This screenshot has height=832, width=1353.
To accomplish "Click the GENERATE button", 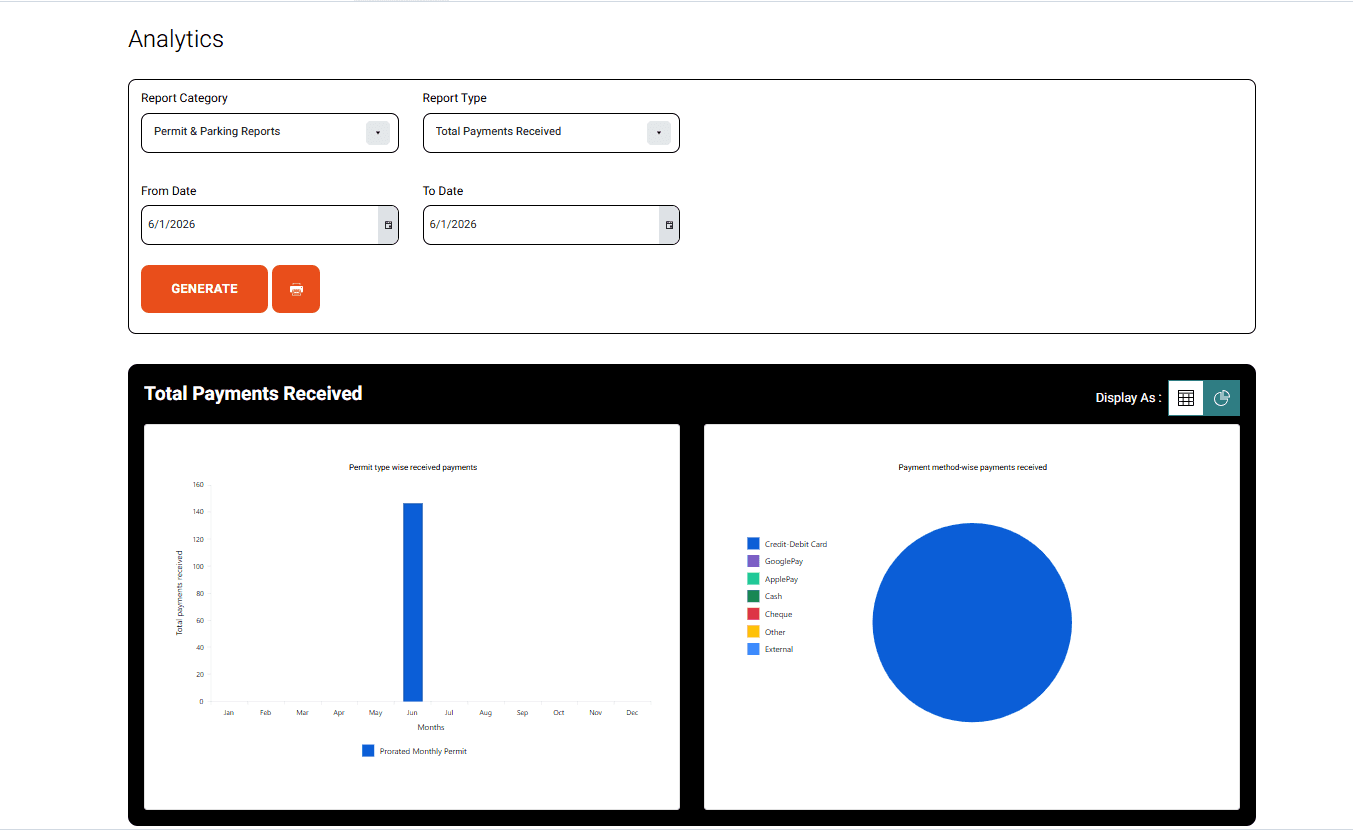I will [204, 289].
